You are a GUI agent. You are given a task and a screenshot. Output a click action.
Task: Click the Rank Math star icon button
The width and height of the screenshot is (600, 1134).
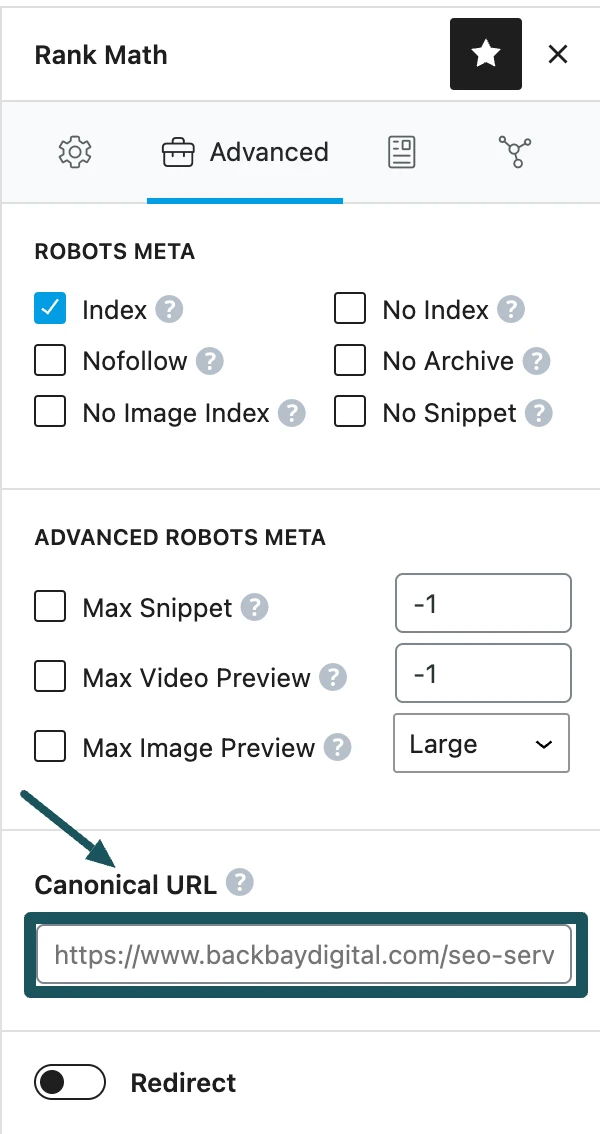(486, 54)
